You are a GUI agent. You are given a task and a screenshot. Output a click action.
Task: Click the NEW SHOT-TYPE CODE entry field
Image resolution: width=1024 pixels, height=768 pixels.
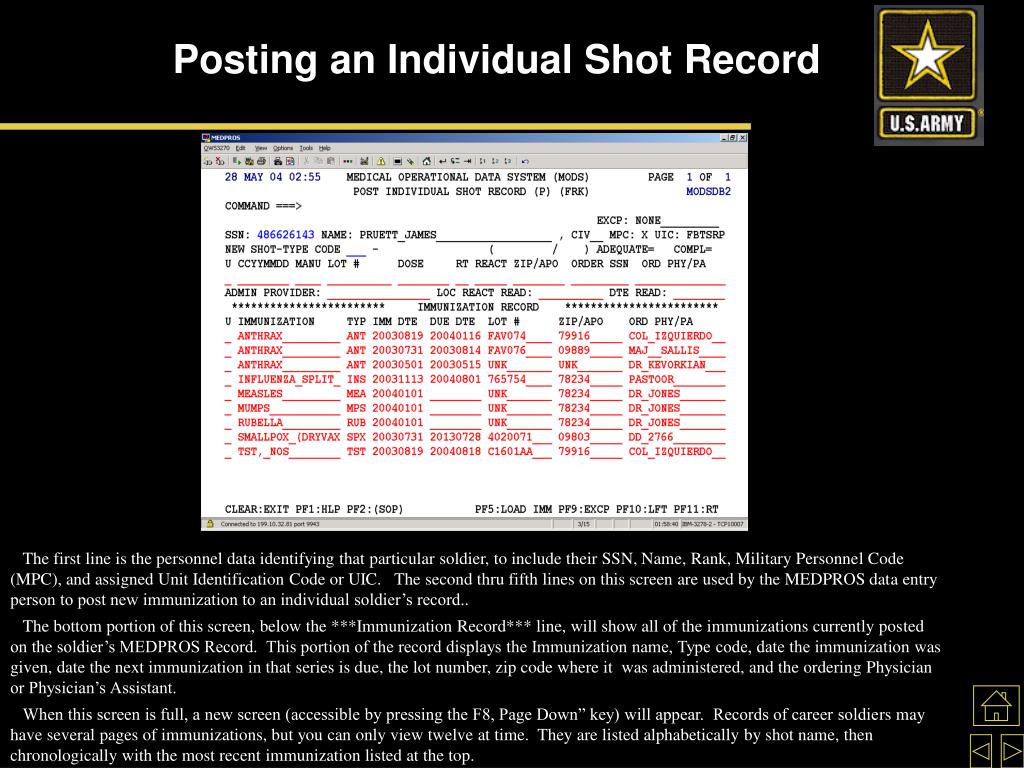tap(356, 250)
